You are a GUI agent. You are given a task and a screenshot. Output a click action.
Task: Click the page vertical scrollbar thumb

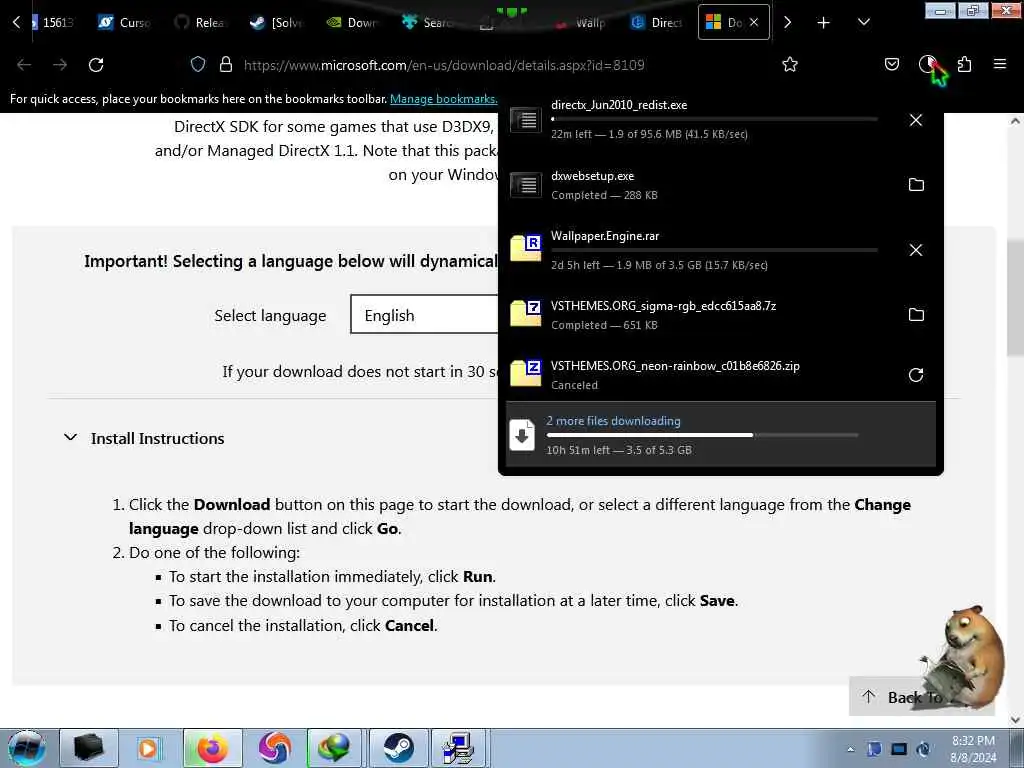click(x=1015, y=298)
